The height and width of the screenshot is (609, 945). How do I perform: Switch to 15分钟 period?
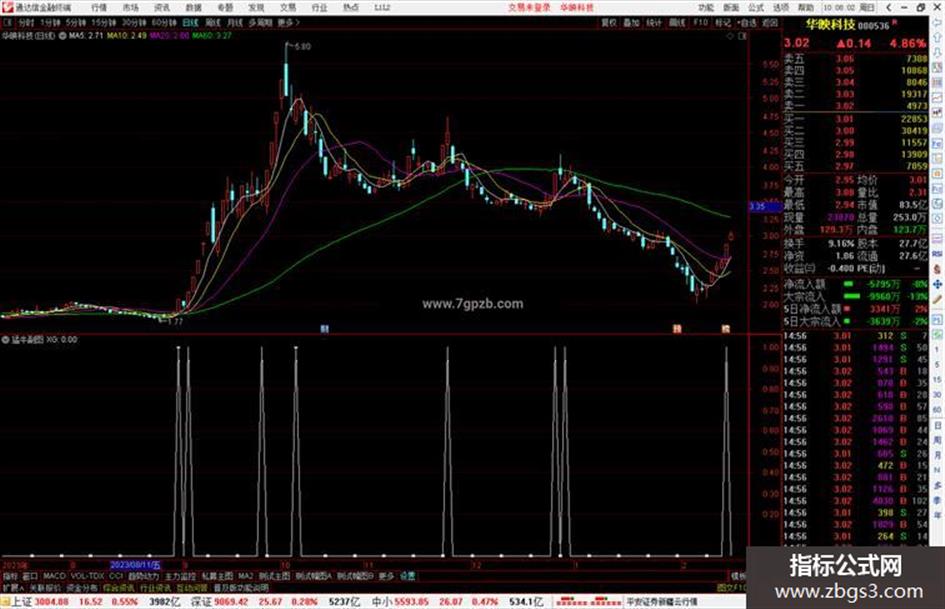pyautogui.click(x=104, y=22)
